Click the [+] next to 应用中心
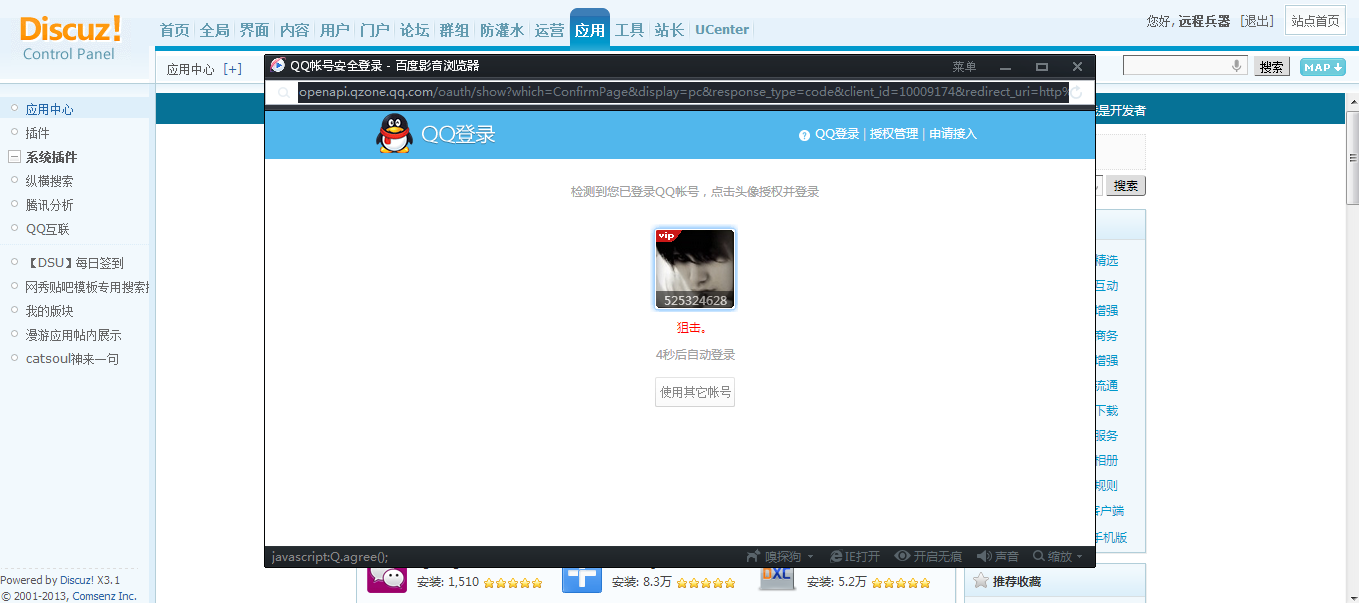Screen dimensions: 1359x603 coord(232,69)
